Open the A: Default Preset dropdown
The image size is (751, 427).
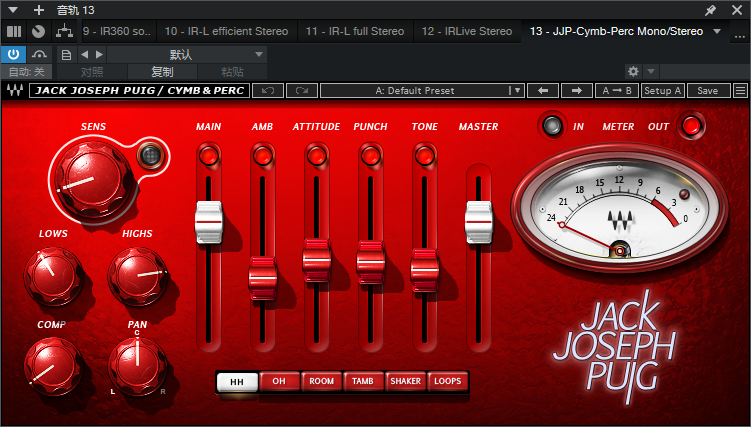click(x=422, y=90)
